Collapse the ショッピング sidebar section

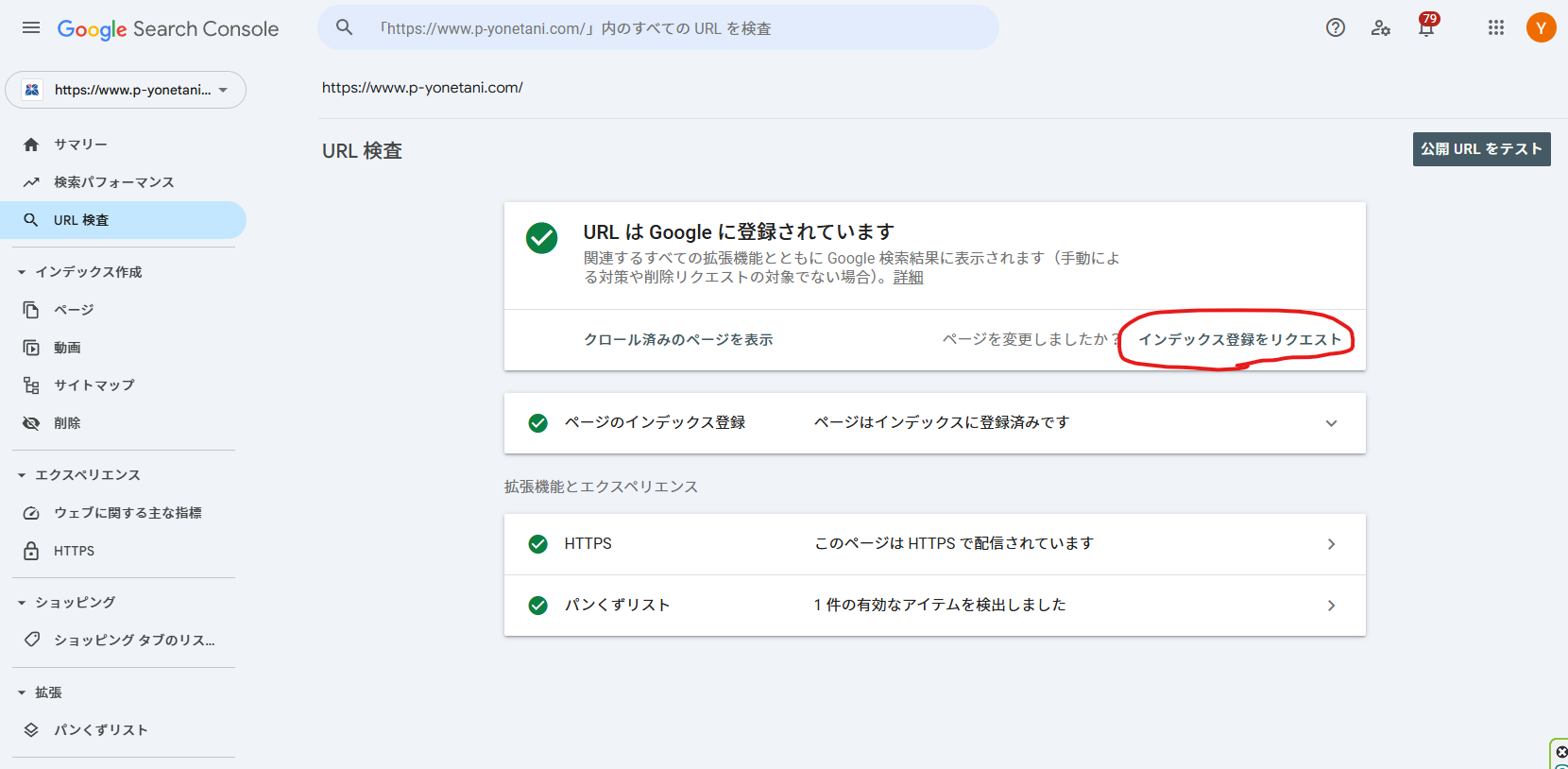[22, 603]
